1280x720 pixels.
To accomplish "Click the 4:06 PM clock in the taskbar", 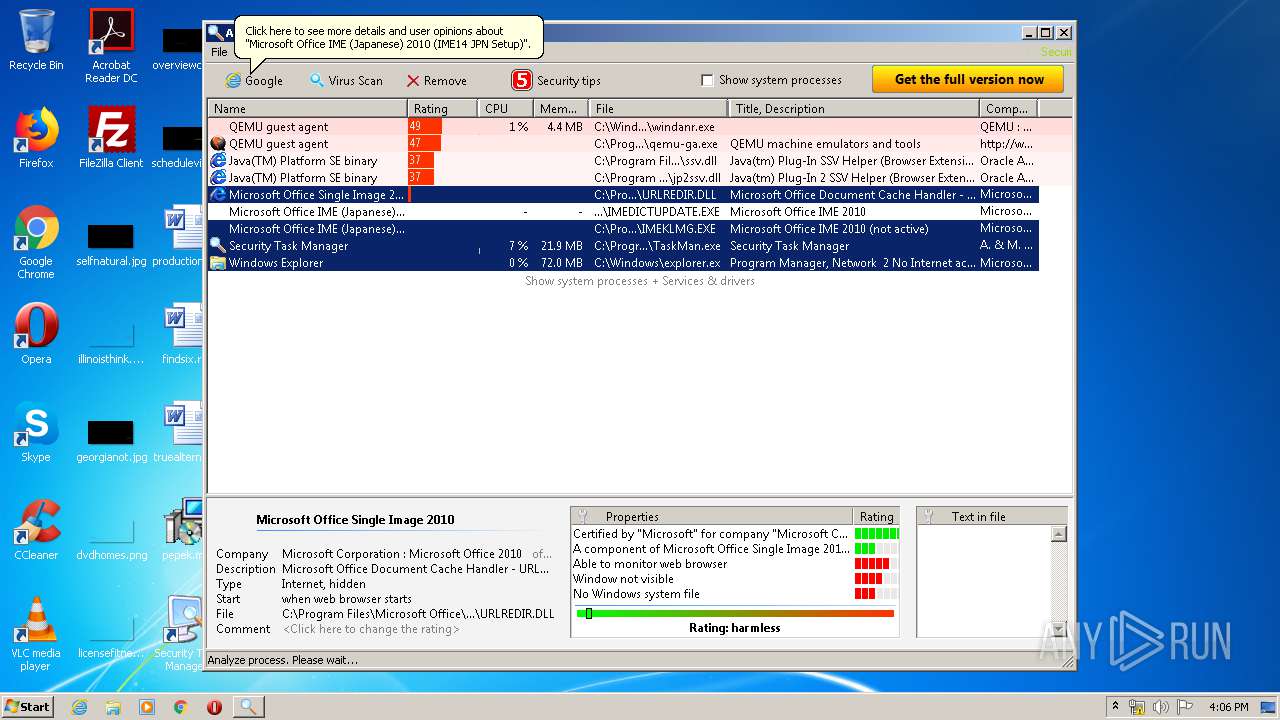I will 1228,707.
